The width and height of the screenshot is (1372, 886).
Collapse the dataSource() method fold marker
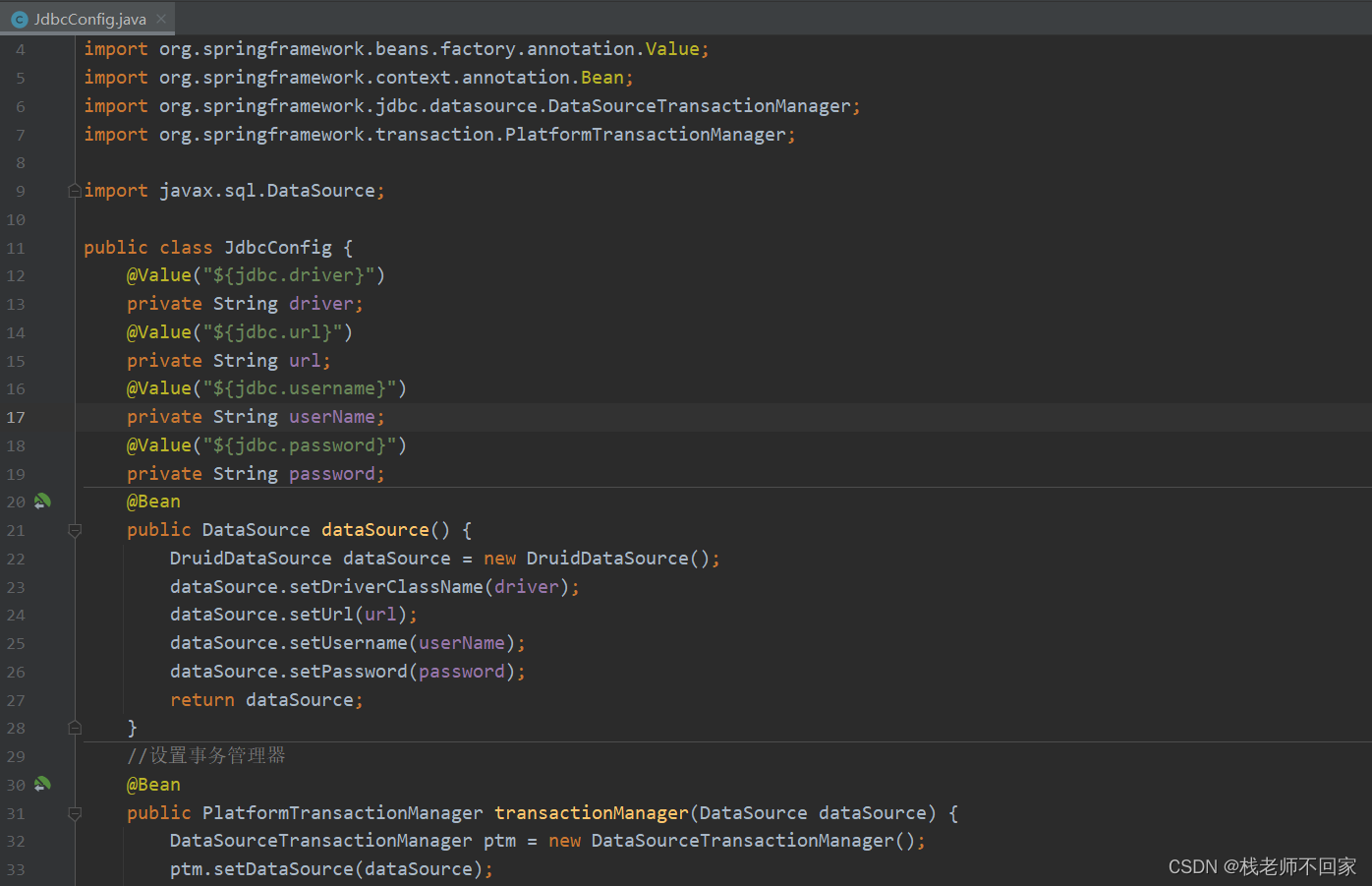[75, 530]
